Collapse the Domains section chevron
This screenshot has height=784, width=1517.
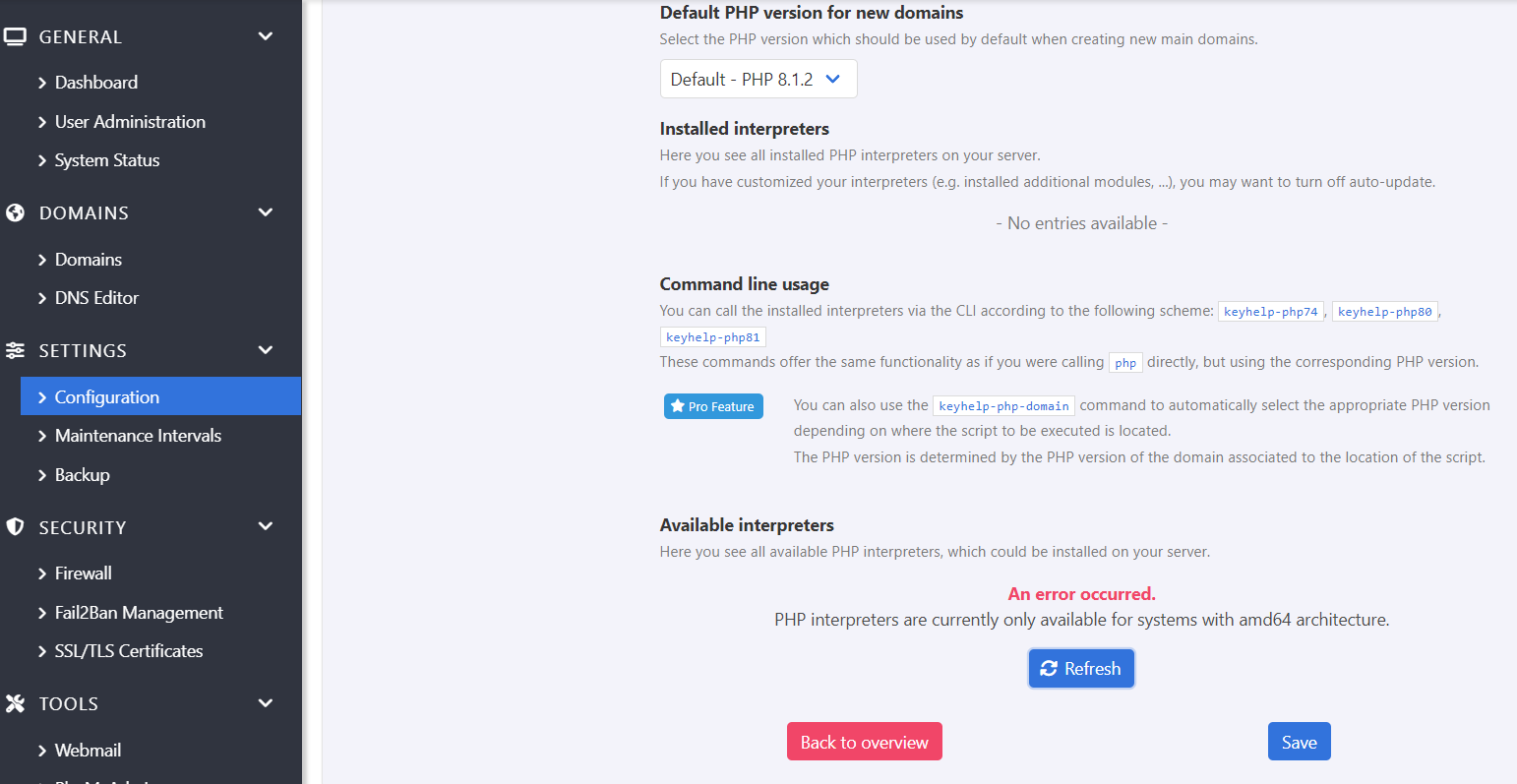point(266,213)
